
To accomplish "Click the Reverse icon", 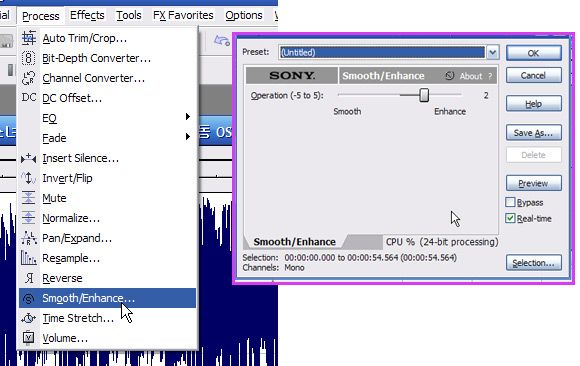I will pyautogui.click(x=29, y=278).
